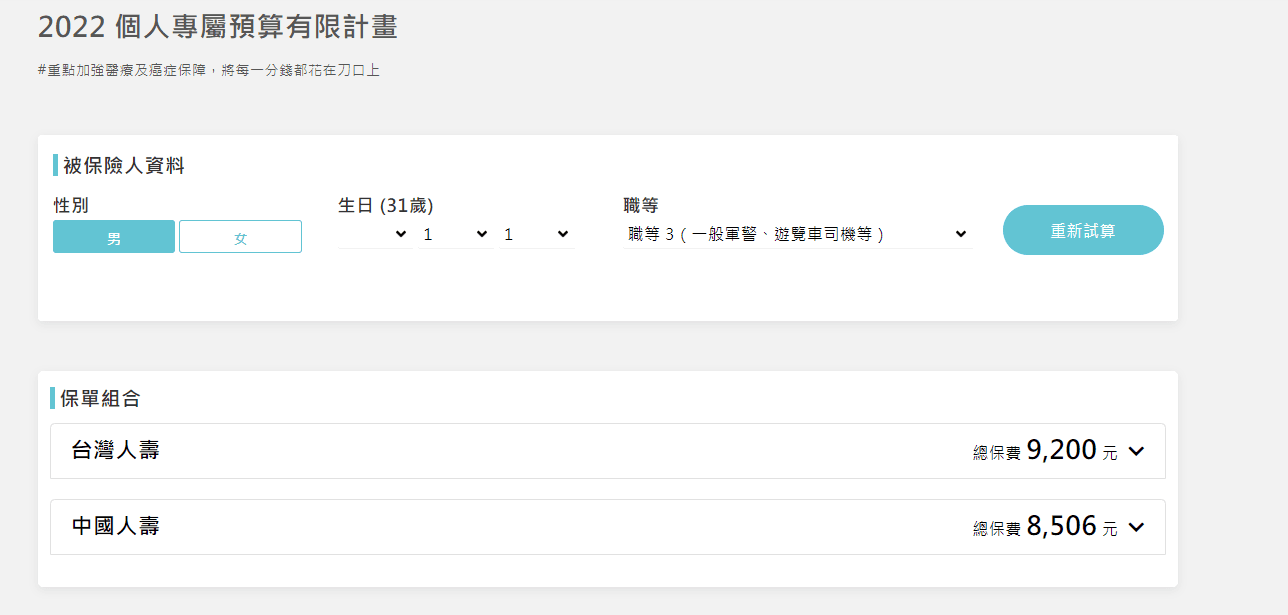Click the 2022 個人專屬預算有限計畫 page title
Image resolution: width=1288 pixels, height=615 pixels.
pos(216,28)
